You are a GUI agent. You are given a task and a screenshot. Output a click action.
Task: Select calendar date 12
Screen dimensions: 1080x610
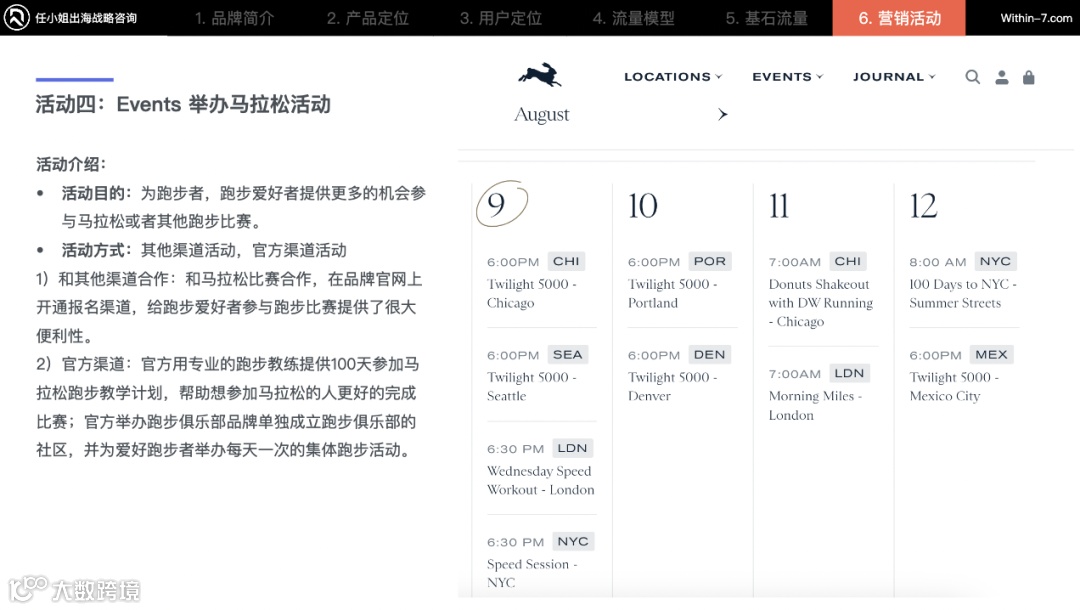(x=923, y=206)
